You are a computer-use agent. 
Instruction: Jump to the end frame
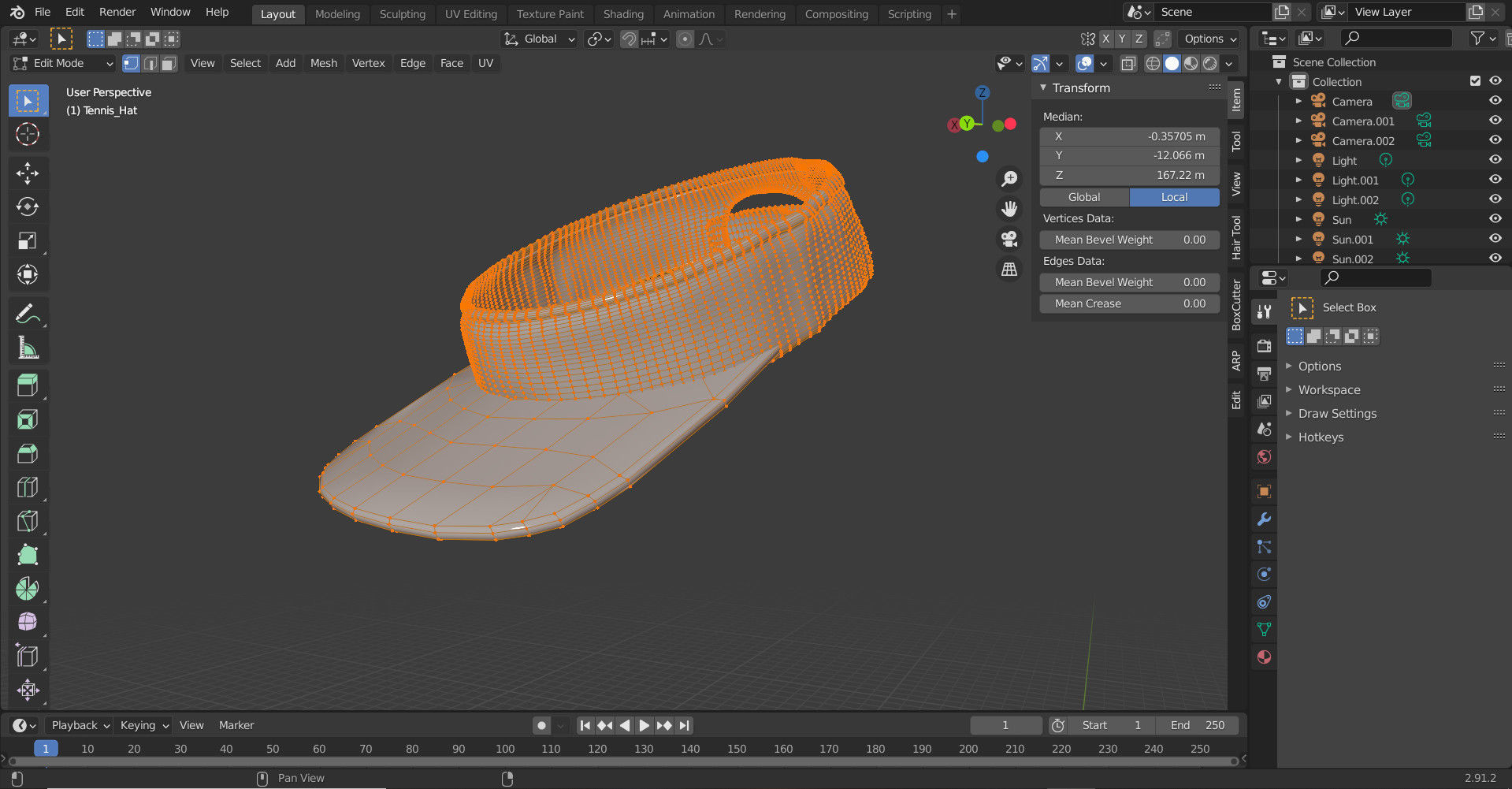pos(684,725)
